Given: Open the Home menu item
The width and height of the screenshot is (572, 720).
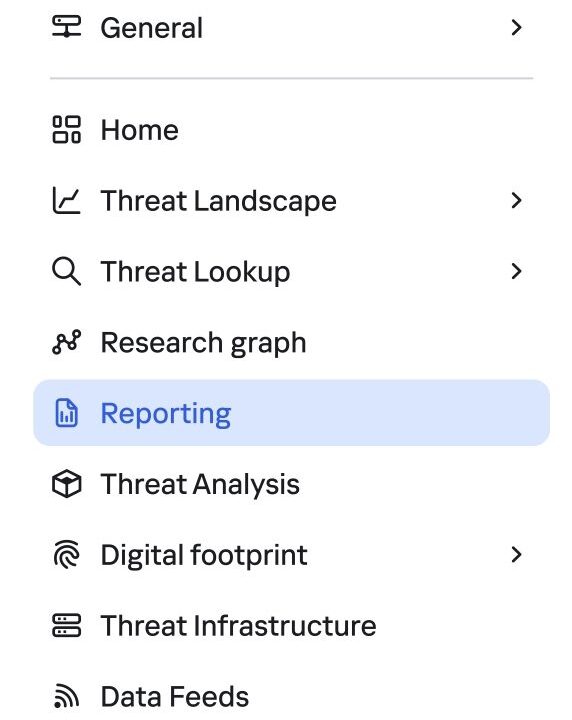Looking at the screenshot, I should click(292, 129).
